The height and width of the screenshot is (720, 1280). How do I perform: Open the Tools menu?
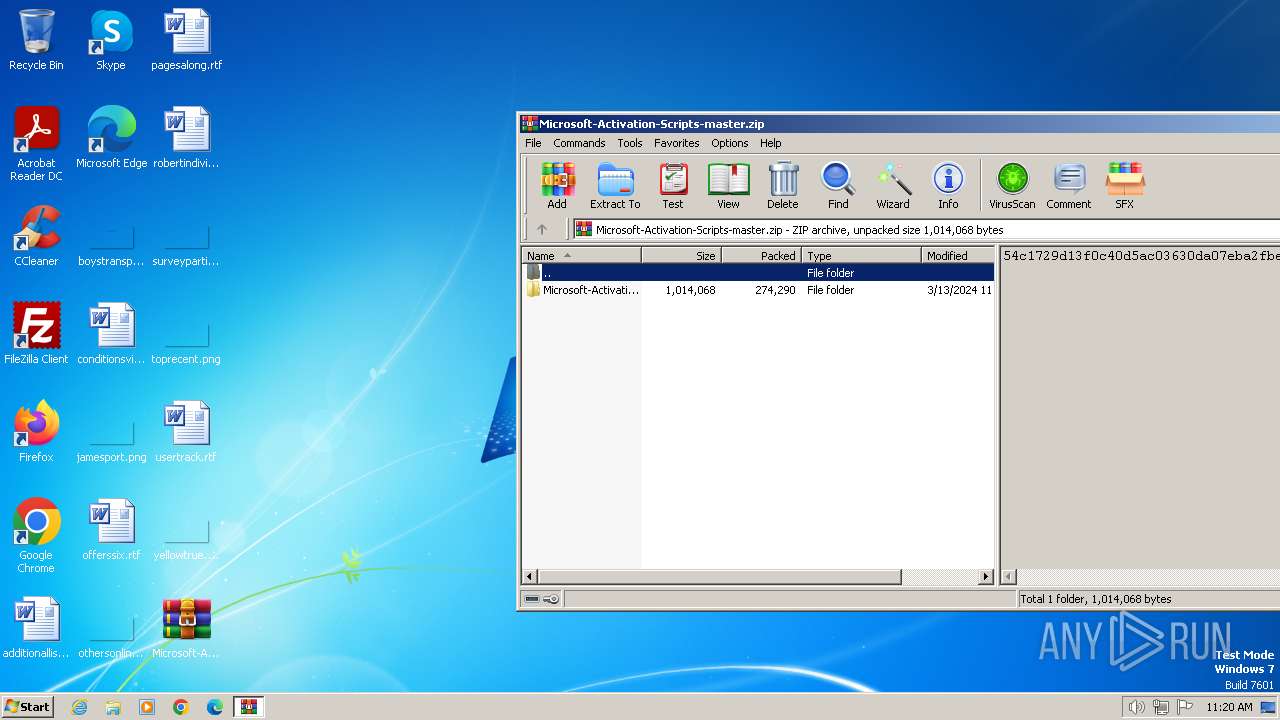[630, 143]
